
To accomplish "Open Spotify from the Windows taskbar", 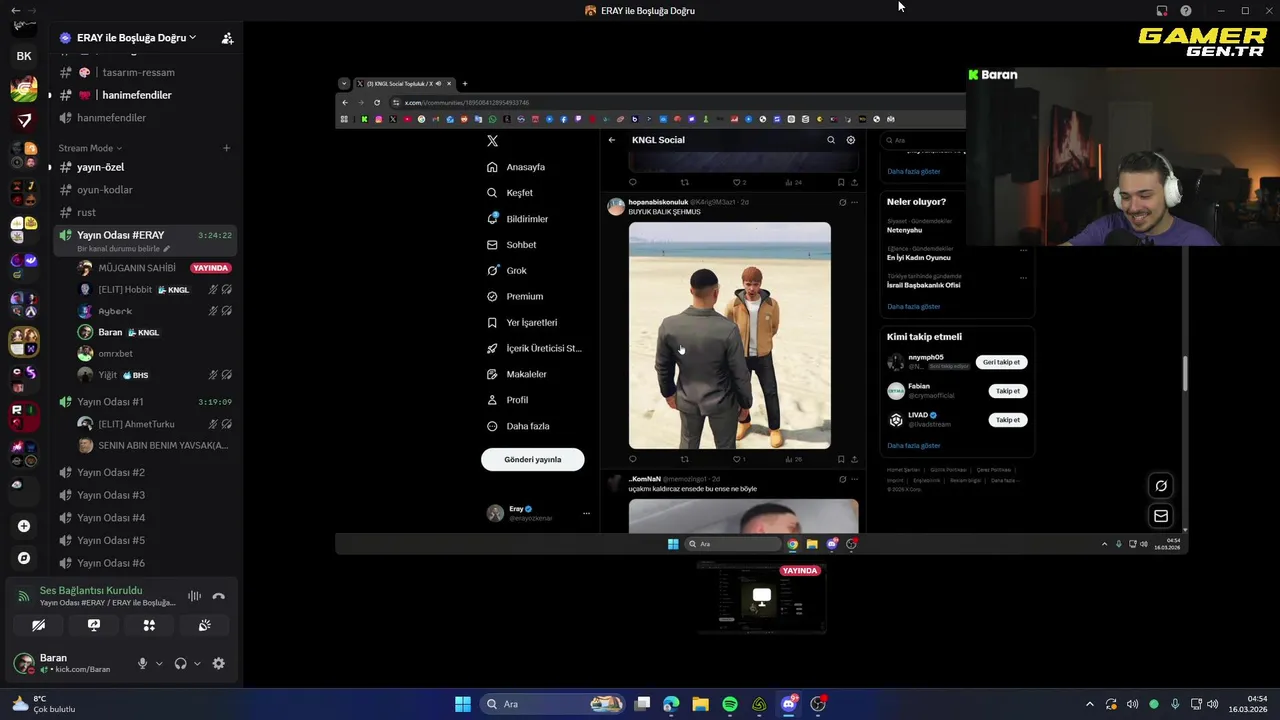I will [x=730, y=704].
